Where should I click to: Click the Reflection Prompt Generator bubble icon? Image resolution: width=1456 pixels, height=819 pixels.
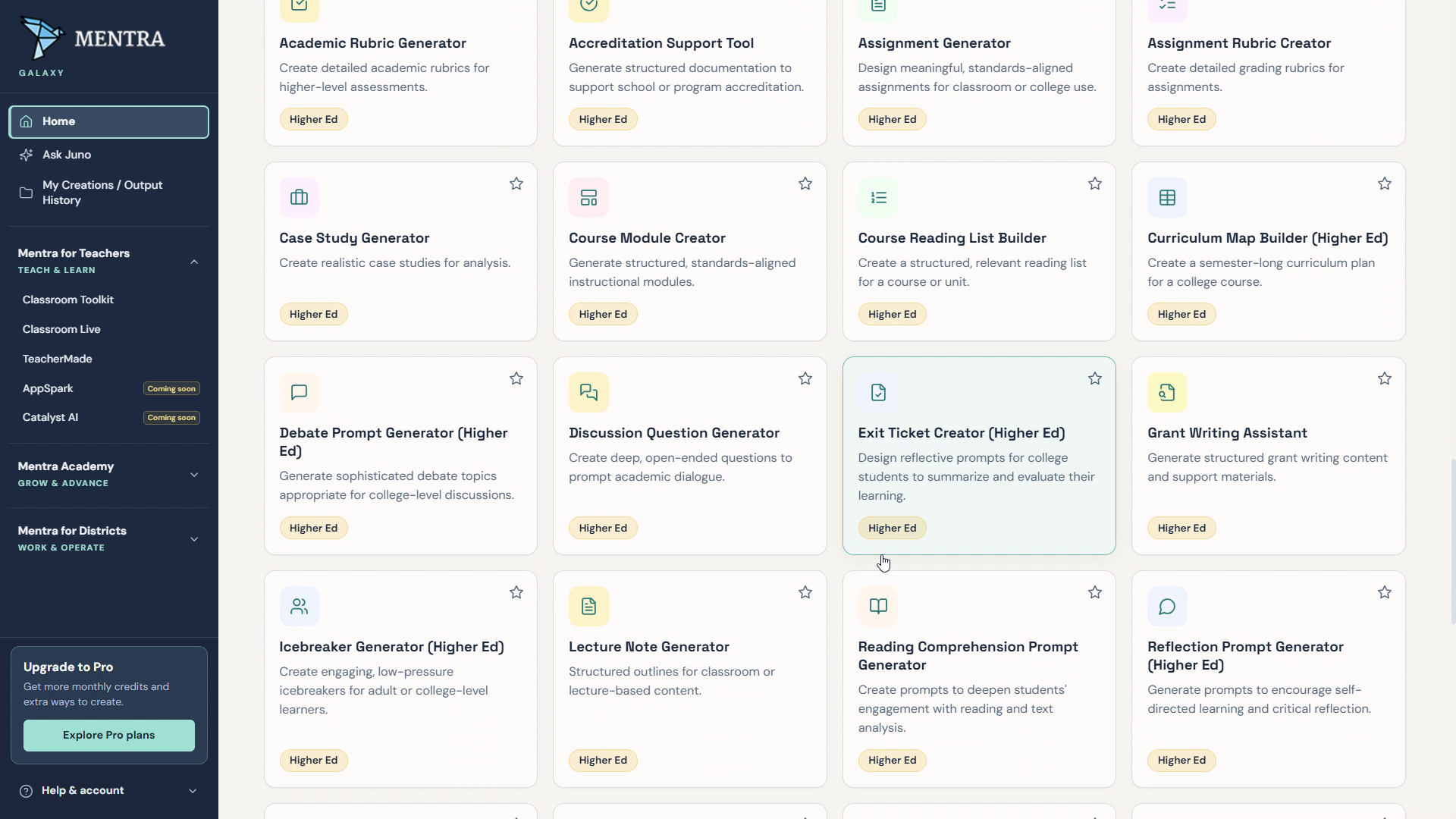pyautogui.click(x=1167, y=606)
